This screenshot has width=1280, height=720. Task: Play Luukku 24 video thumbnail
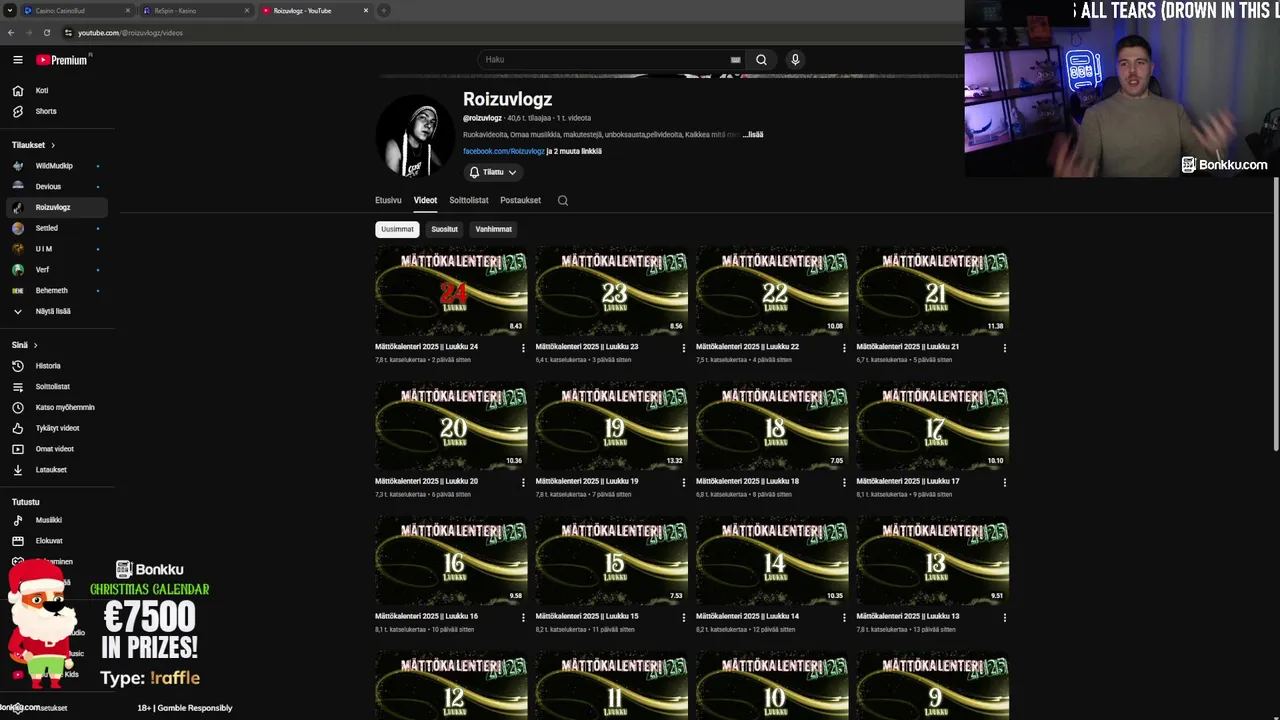pos(451,291)
